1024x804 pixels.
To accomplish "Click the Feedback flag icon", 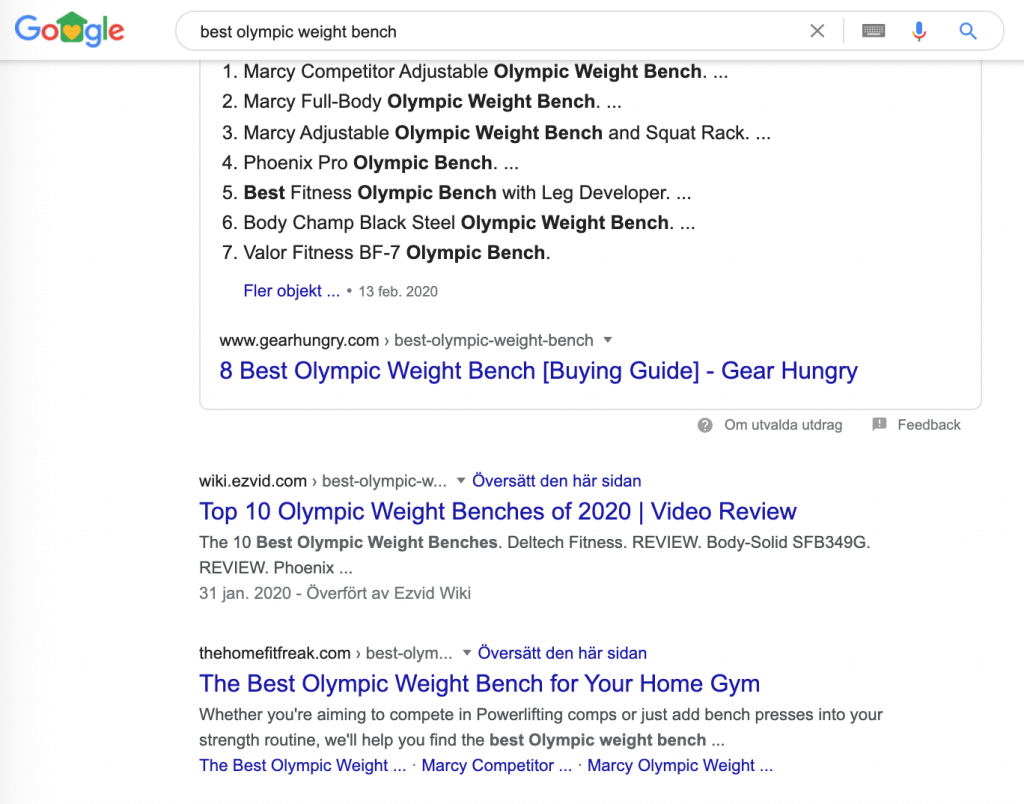I will pyautogui.click(x=879, y=425).
